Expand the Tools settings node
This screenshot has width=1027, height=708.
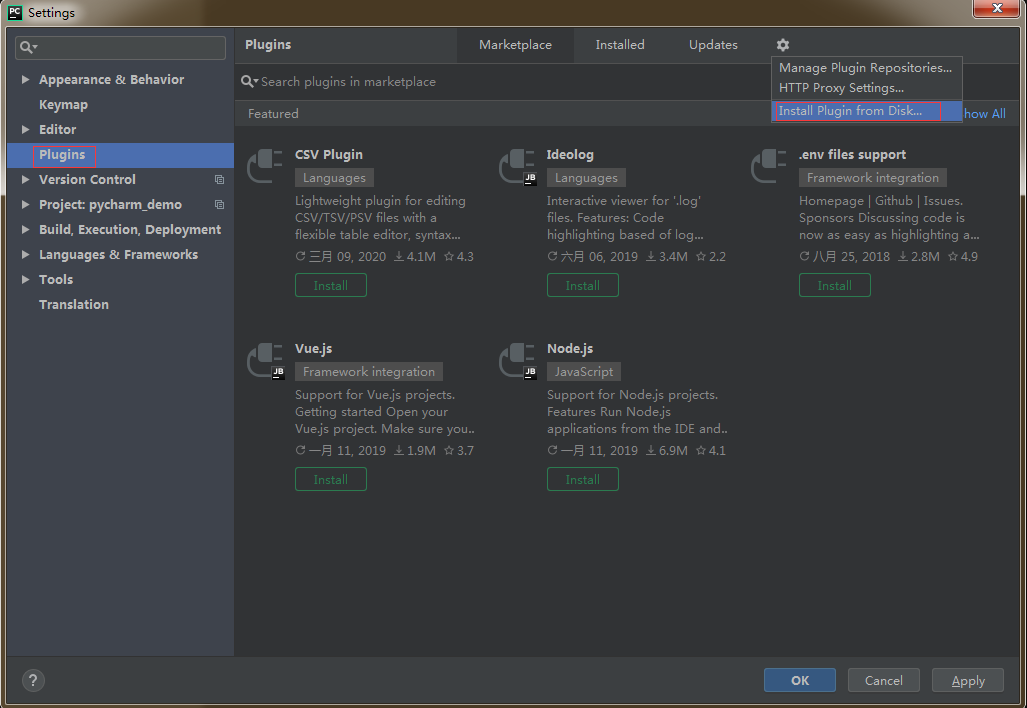tap(26, 279)
